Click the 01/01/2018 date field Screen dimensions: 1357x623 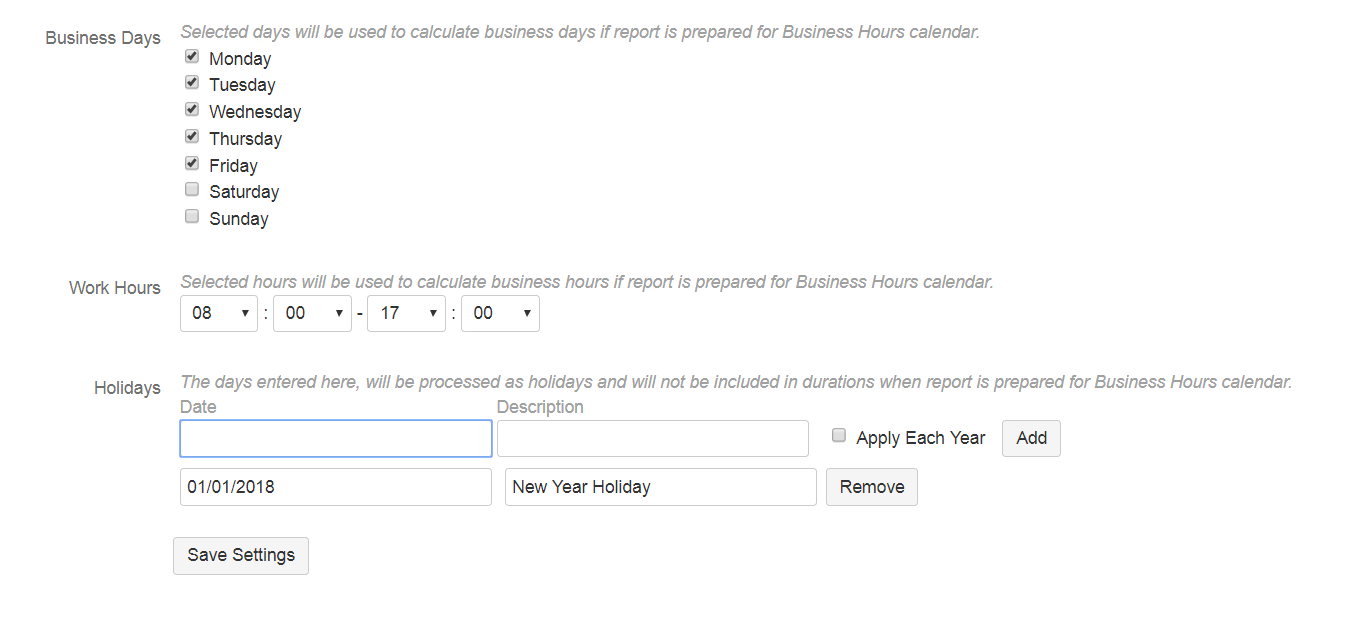click(x=336, y=487)
